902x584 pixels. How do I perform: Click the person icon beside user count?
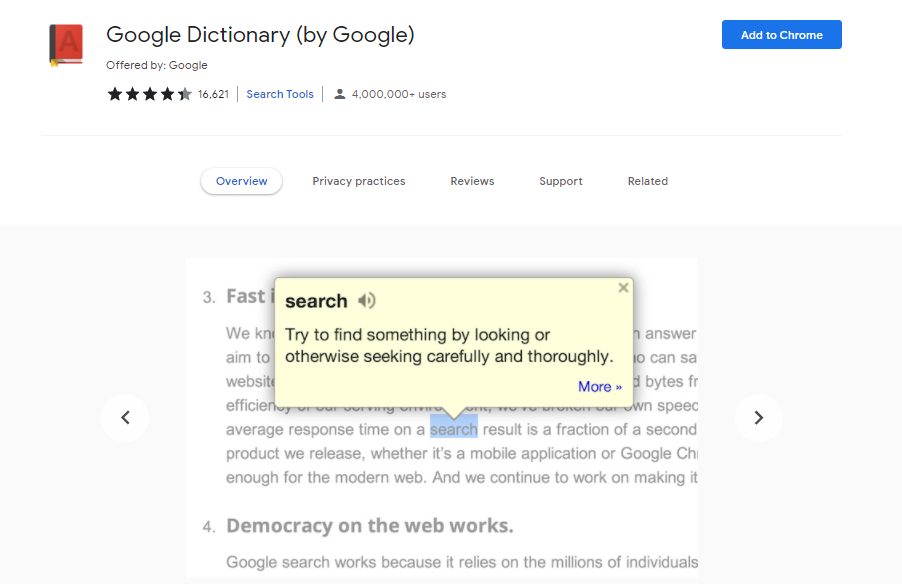click(x=340, y=94)
